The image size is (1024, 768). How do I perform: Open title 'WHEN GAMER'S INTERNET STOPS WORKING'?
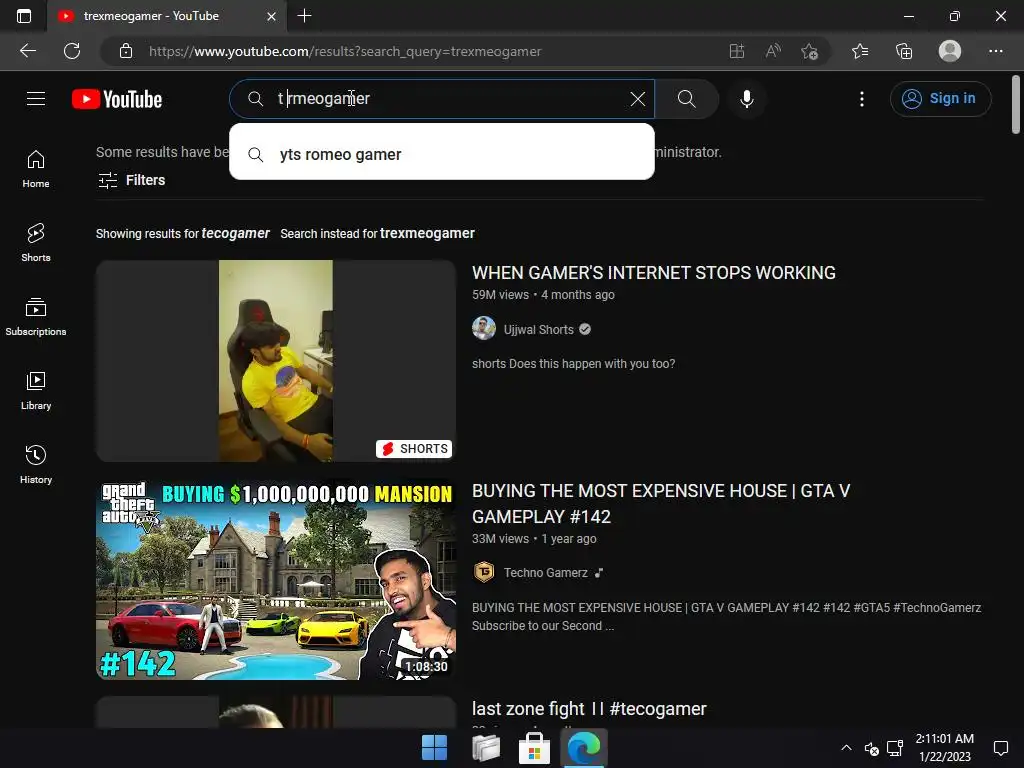pos(654,272)
